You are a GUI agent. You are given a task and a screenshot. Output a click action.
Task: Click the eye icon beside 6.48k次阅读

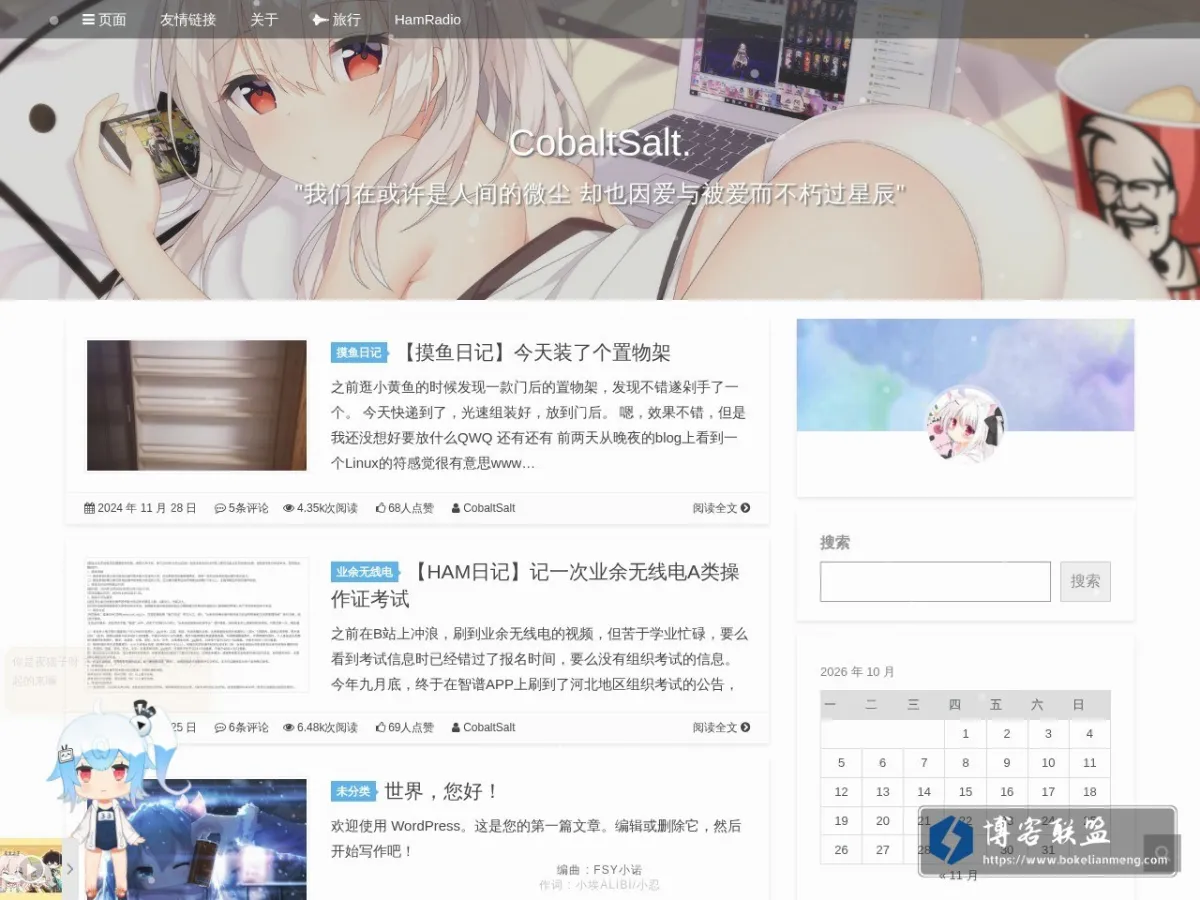point(289,727)
